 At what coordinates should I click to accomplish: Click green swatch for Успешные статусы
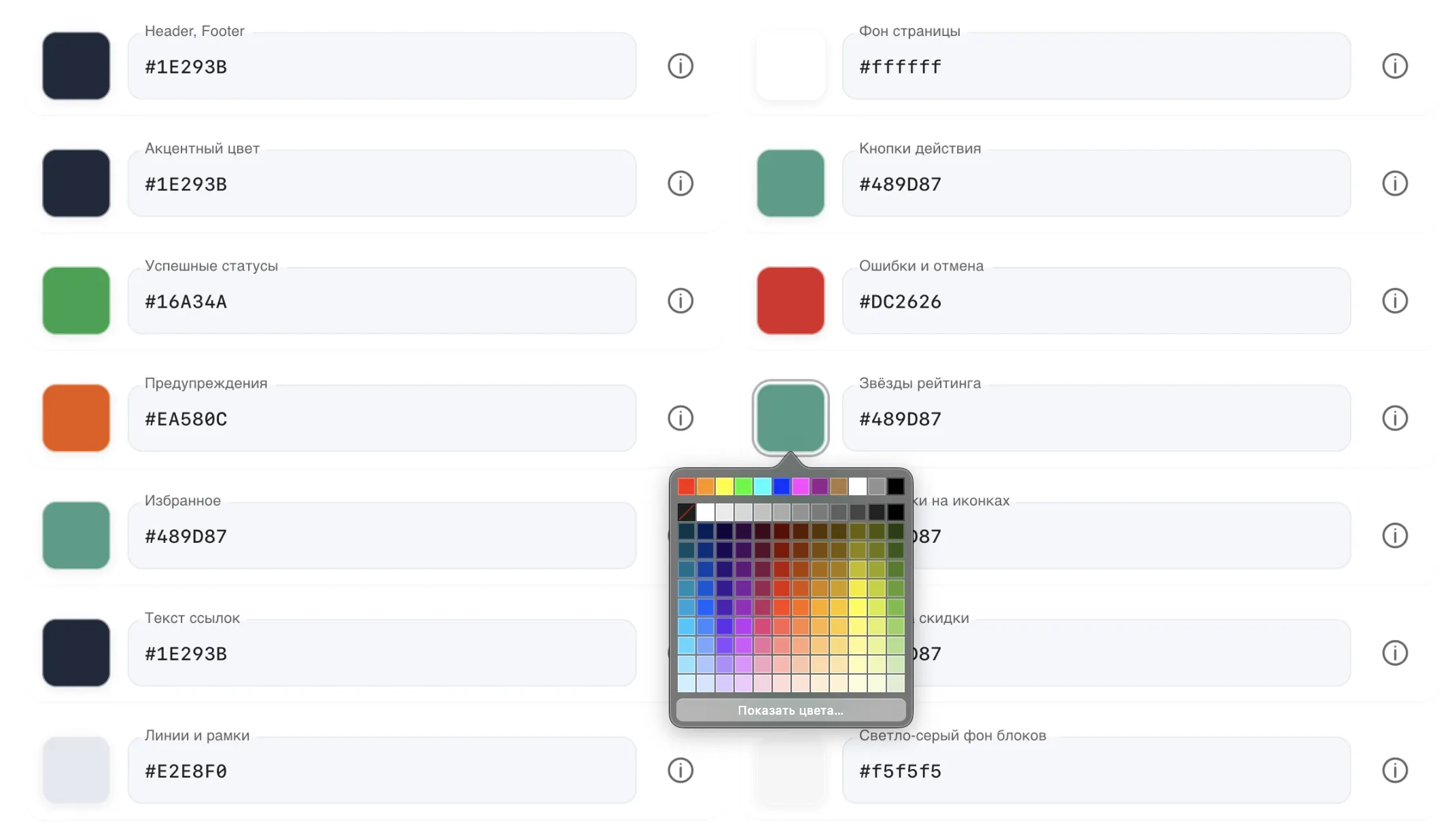76,301
